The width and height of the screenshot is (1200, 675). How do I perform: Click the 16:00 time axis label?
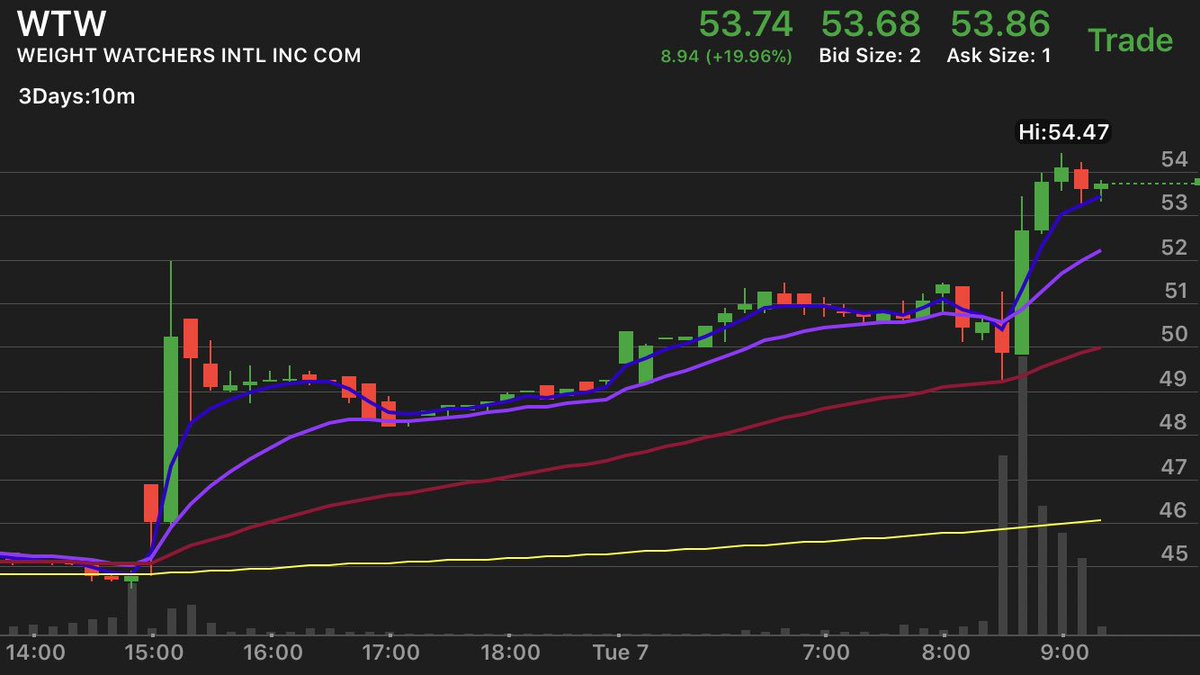pyautogui.click(x=272, y=653)
